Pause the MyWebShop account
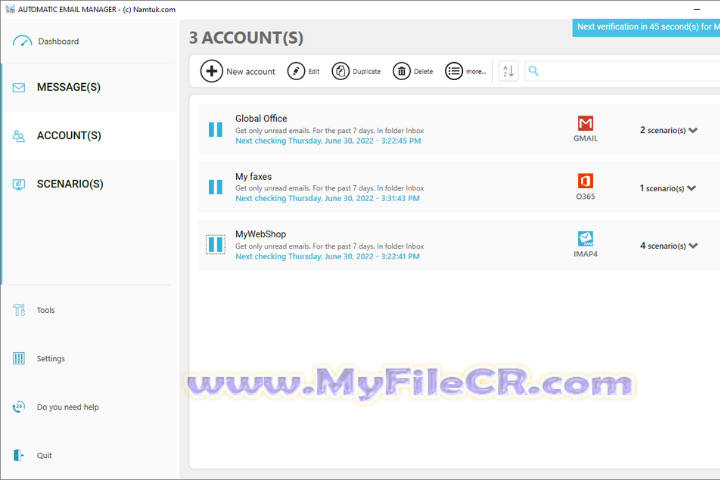Image resolution: width=720 pixels, height=480 pixels. (x=215, y=244)
